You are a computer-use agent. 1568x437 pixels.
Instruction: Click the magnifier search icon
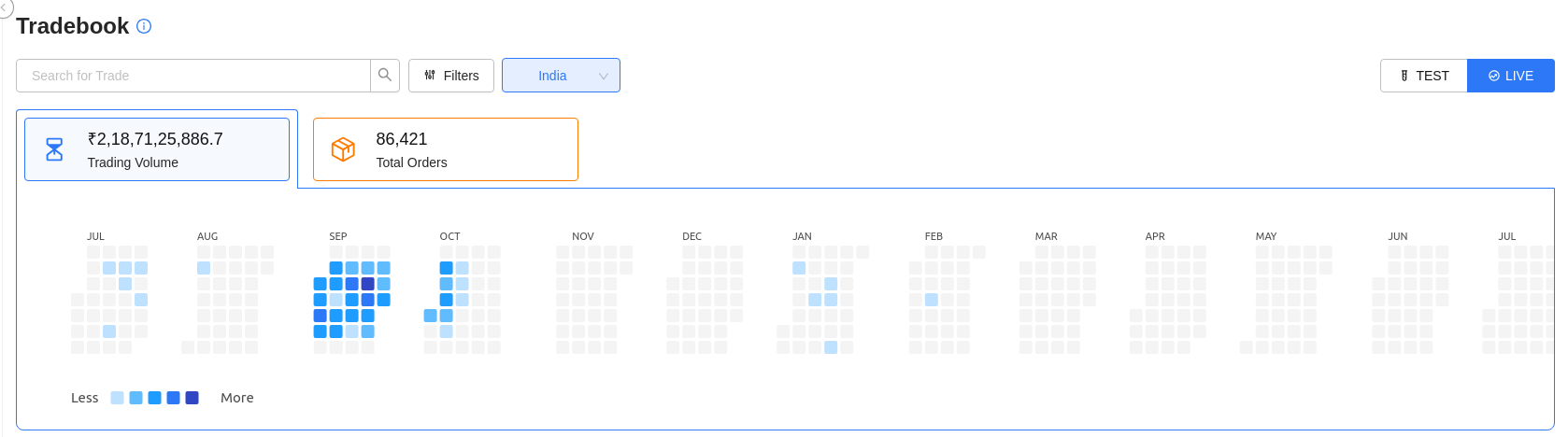pos(385,76)
